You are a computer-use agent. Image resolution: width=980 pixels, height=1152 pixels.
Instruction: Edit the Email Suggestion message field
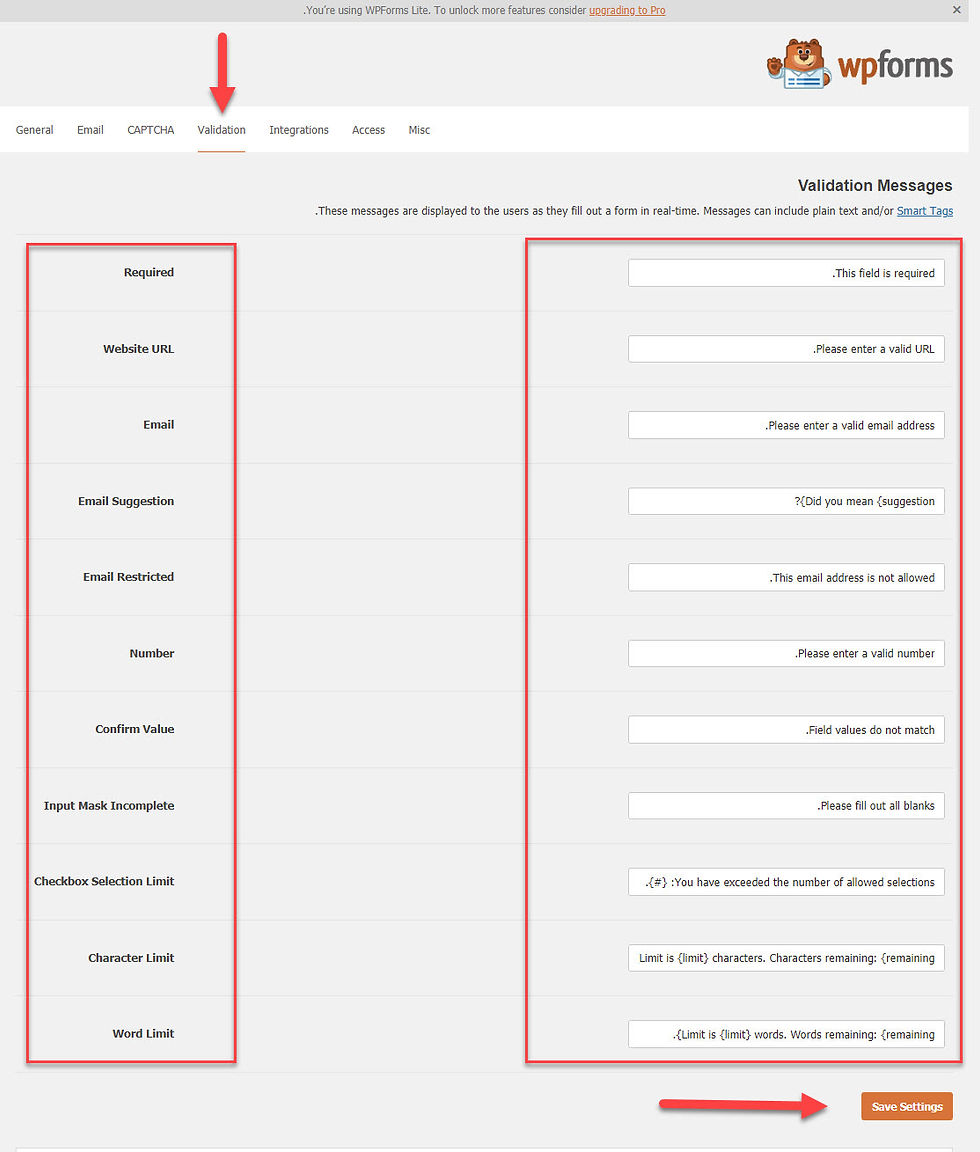786,501
